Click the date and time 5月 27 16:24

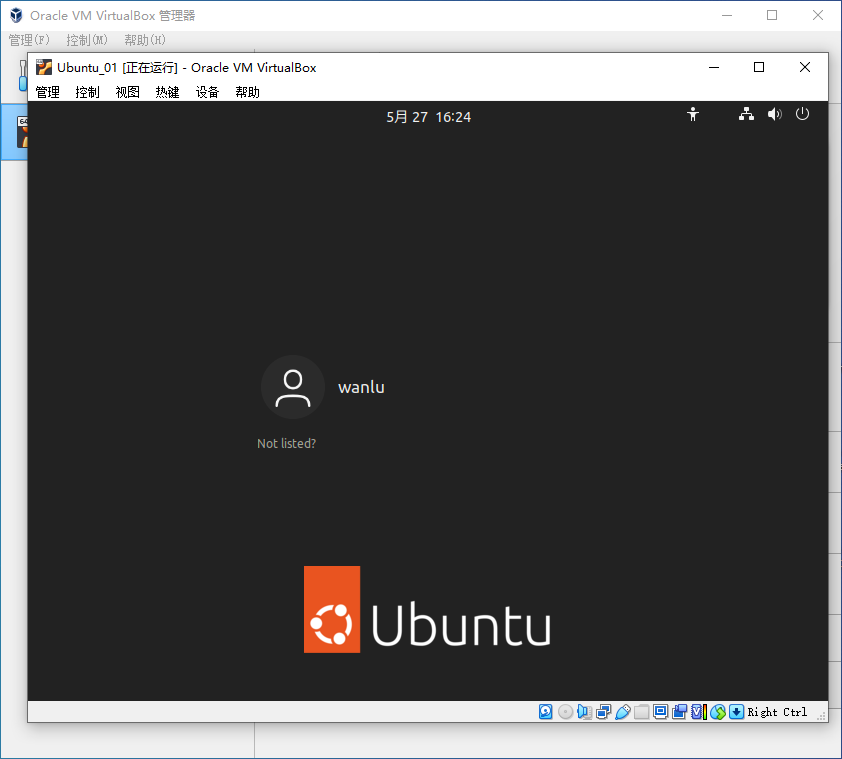coord(429,117)
